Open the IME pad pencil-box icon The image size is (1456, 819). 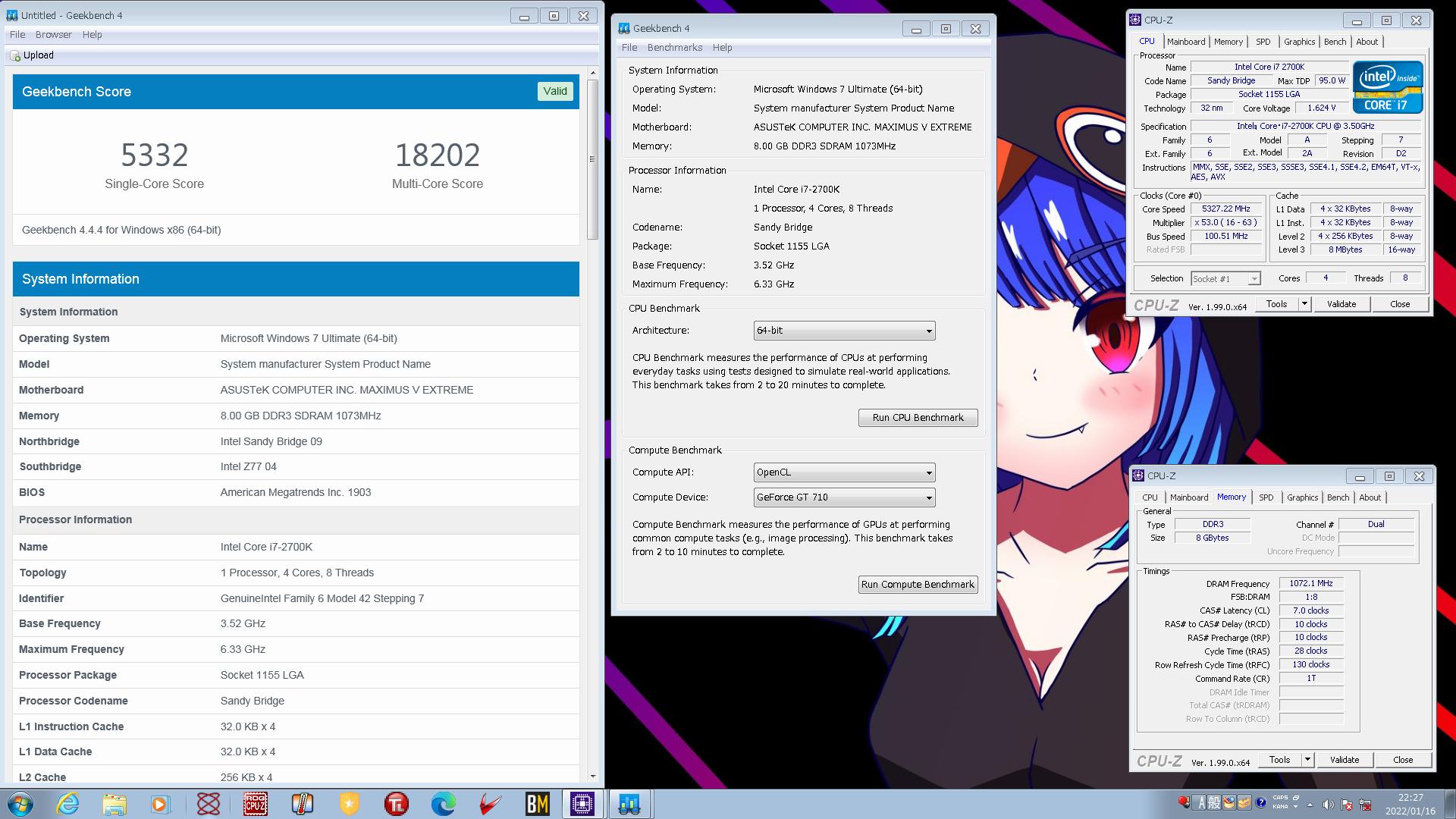[1229, 802]
